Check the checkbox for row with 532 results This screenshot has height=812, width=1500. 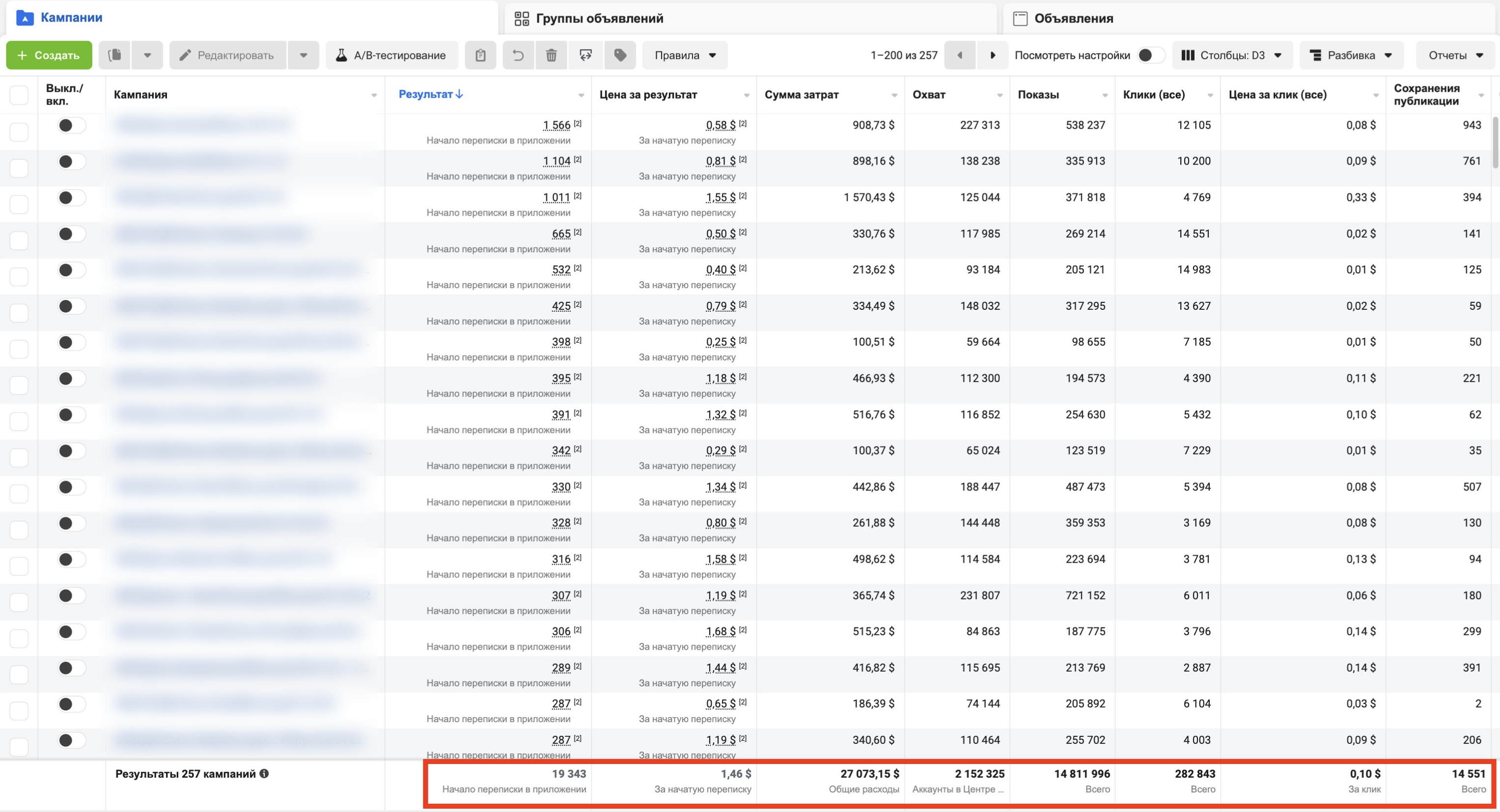tap(19, 276)
